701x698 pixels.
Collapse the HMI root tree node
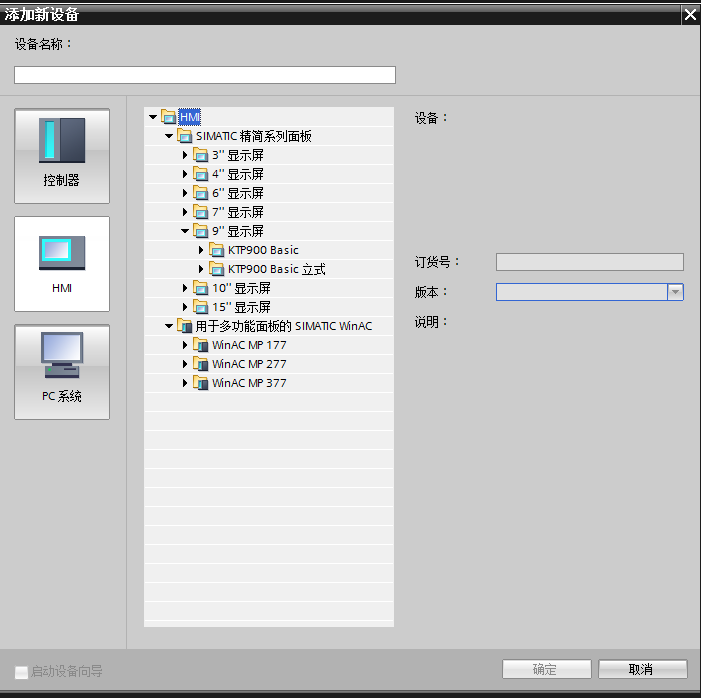click(153, 117)
